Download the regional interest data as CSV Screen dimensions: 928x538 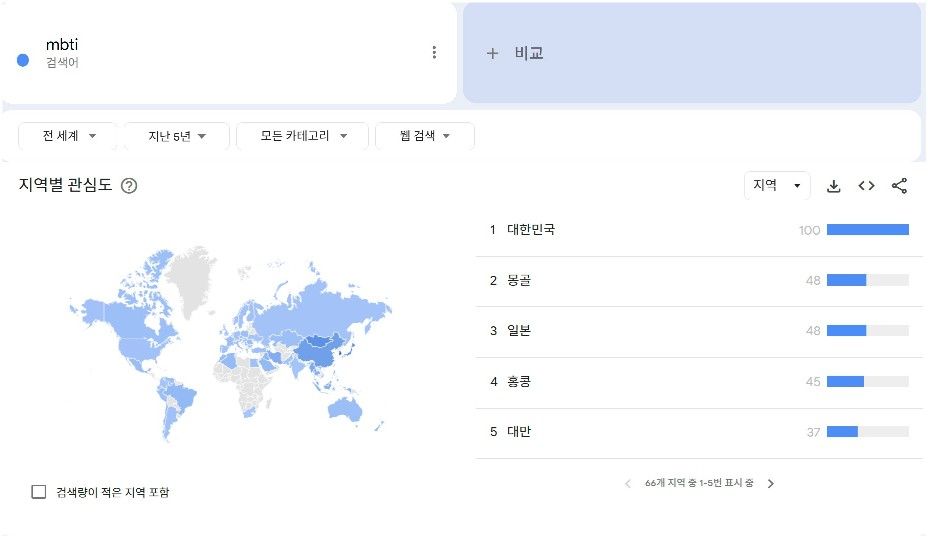(x=833, y=186)
